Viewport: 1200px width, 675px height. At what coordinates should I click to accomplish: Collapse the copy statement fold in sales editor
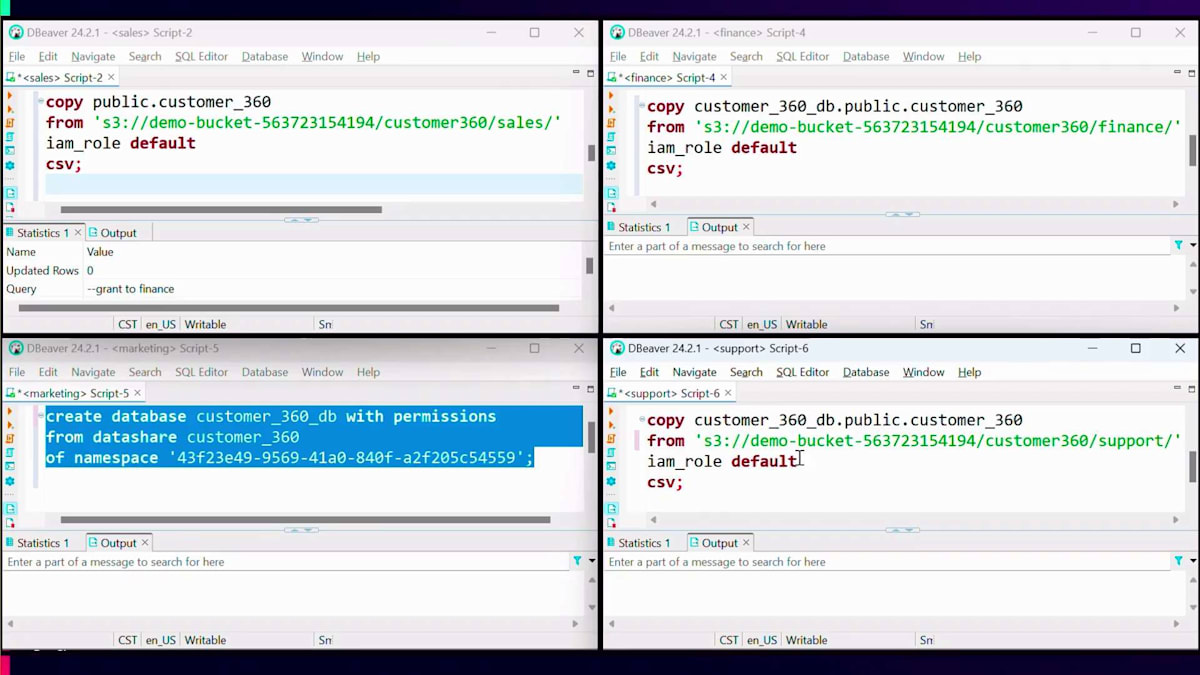pyautogui.click(x=40, y=102)
